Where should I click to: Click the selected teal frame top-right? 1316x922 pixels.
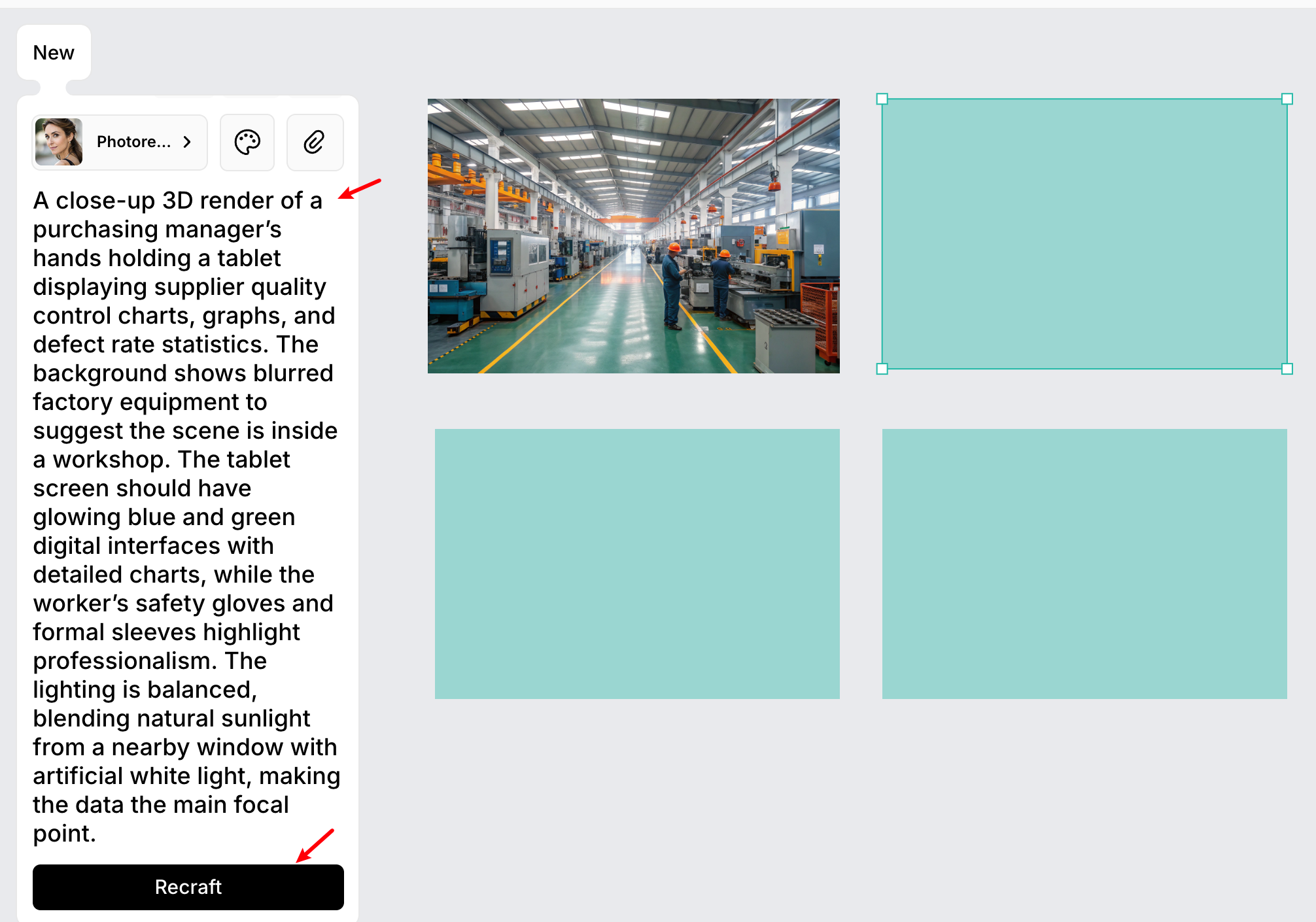click(x=1084, y=234)
